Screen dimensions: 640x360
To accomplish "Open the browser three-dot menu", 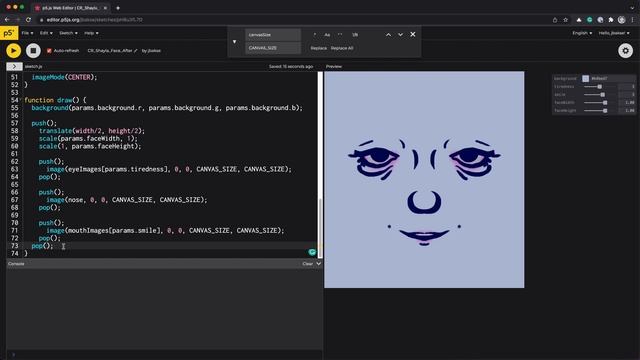I will (x=633, y=20).
